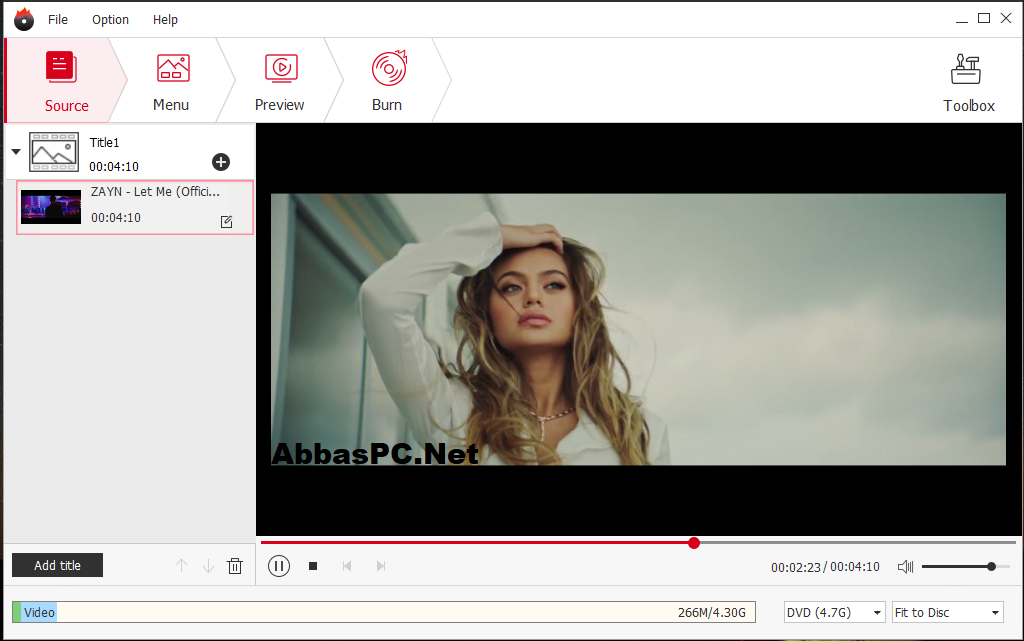Click the 00:02:23 / 00:04:10 time display
This screenshot has width=1024, height=641.
click(x=825, y=567)
